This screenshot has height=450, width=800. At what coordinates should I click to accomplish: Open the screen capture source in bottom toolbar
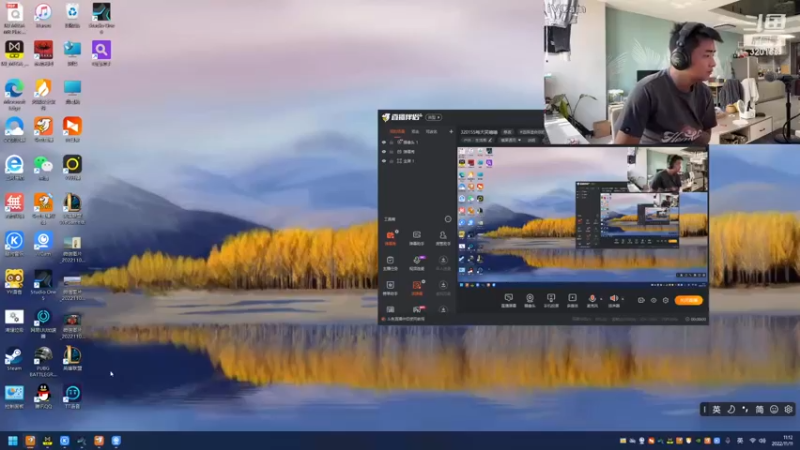point(508,300)
